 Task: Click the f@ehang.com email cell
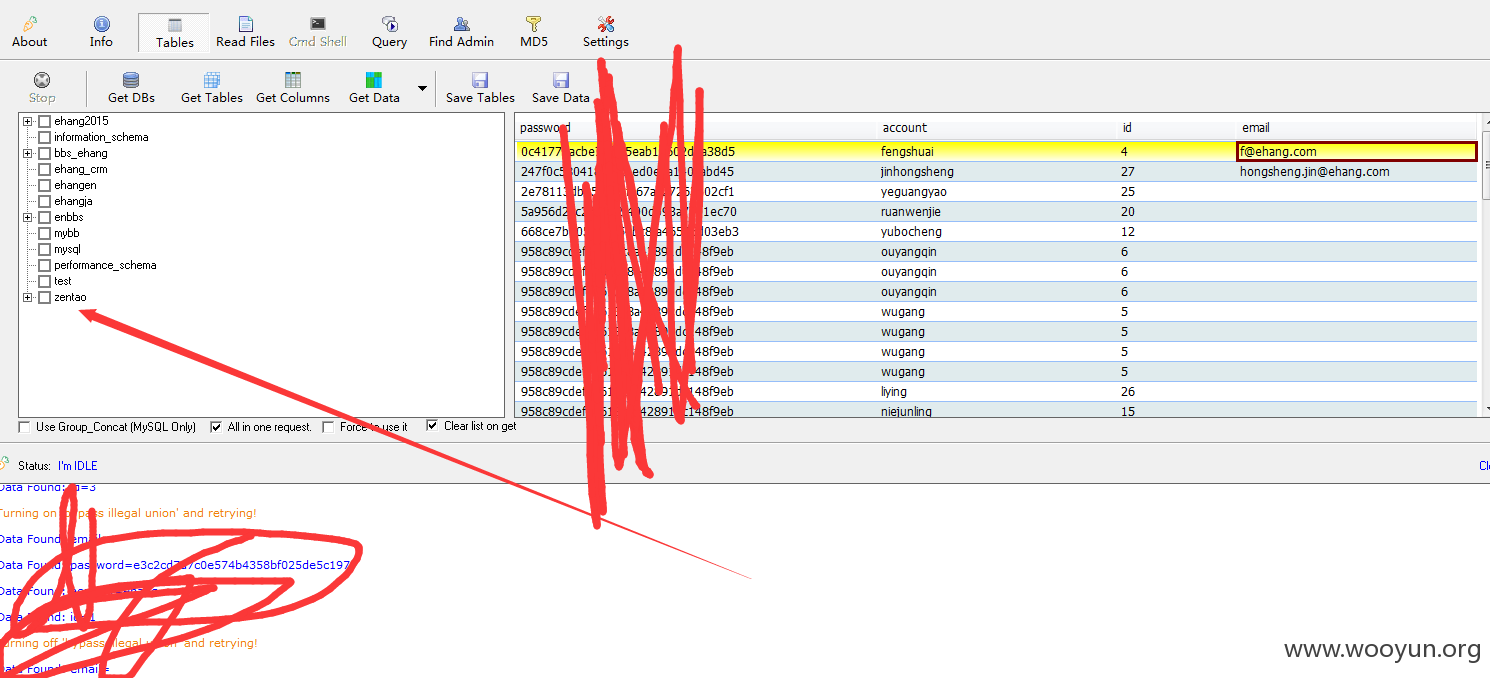[1357, 152]
